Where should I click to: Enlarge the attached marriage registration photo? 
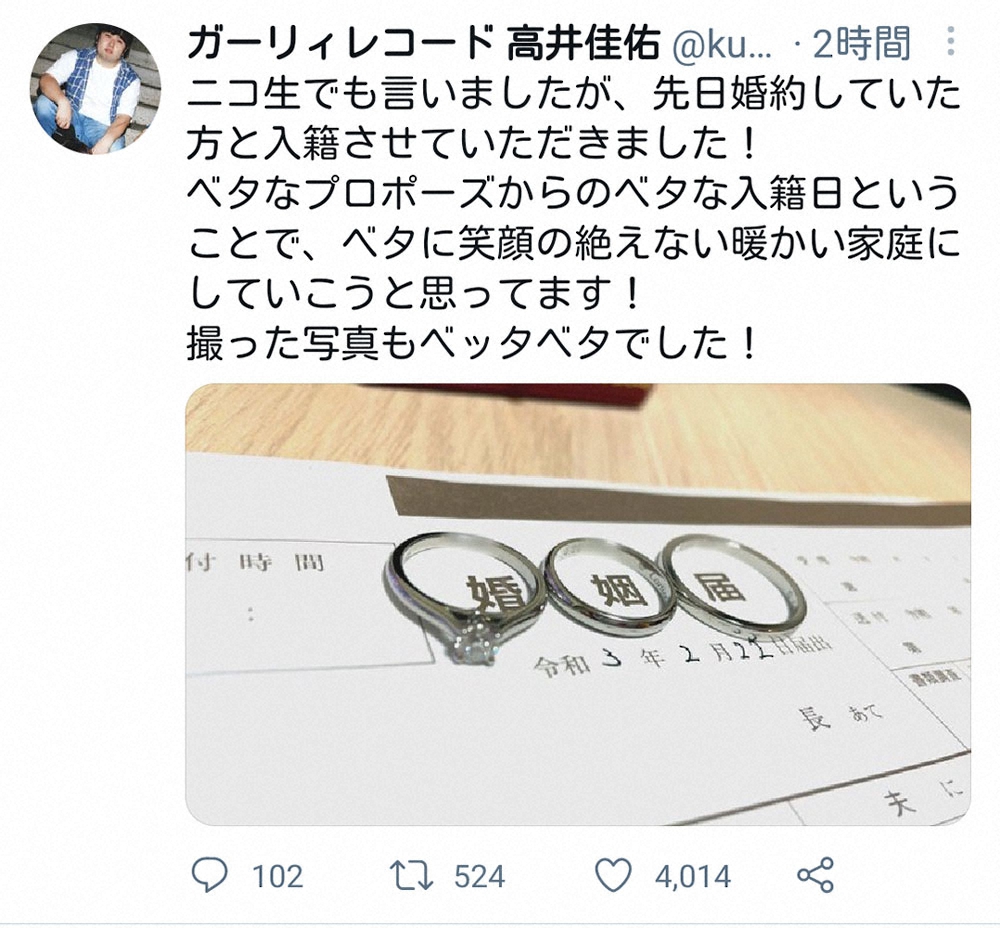(578, 603)
